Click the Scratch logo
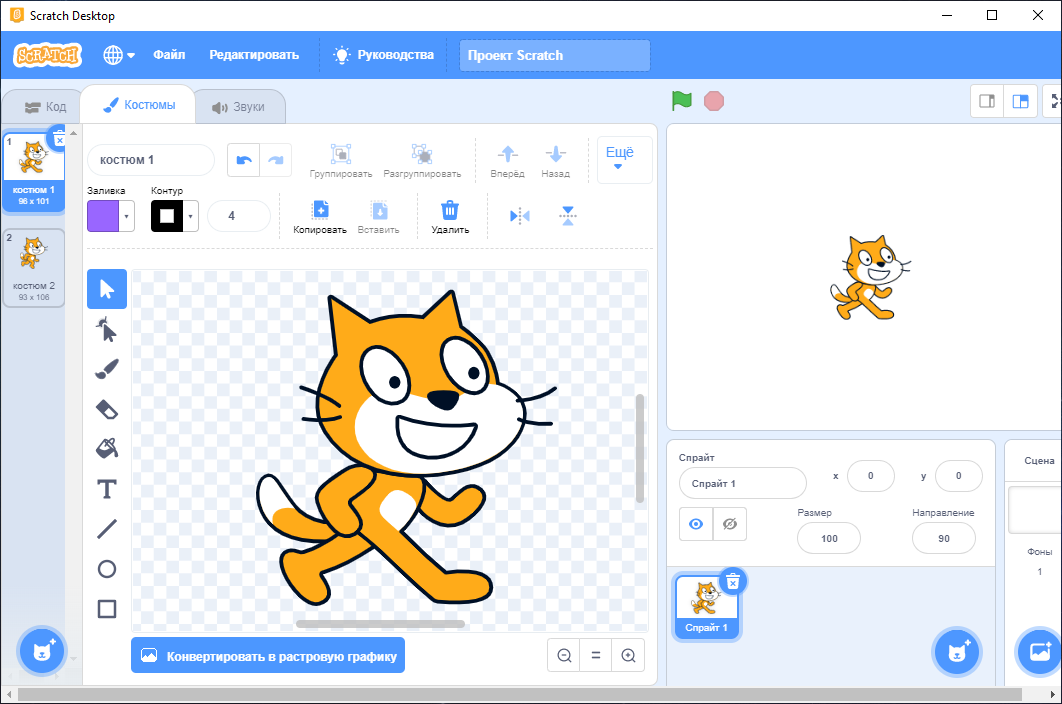The image size is (1062, 704). pyautogui.click(x=47, y=55)
